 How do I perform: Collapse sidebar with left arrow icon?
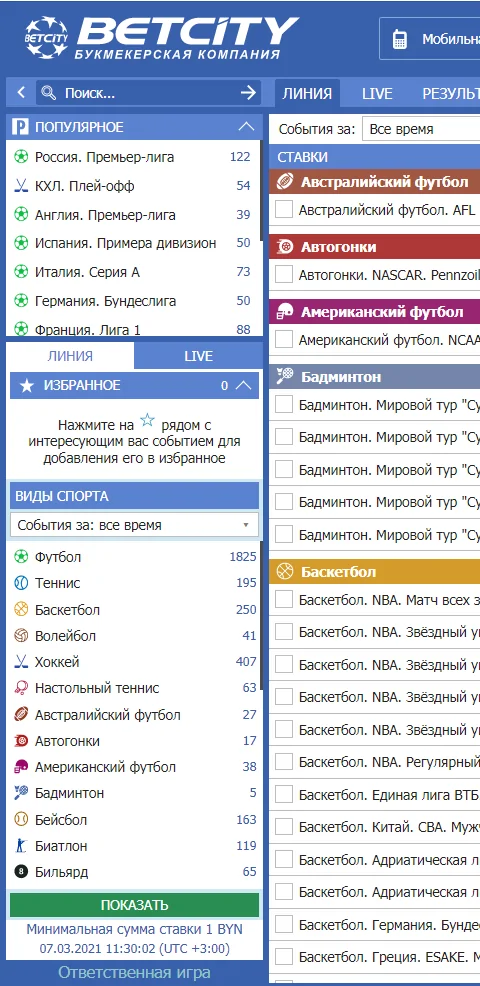[21, 93]
